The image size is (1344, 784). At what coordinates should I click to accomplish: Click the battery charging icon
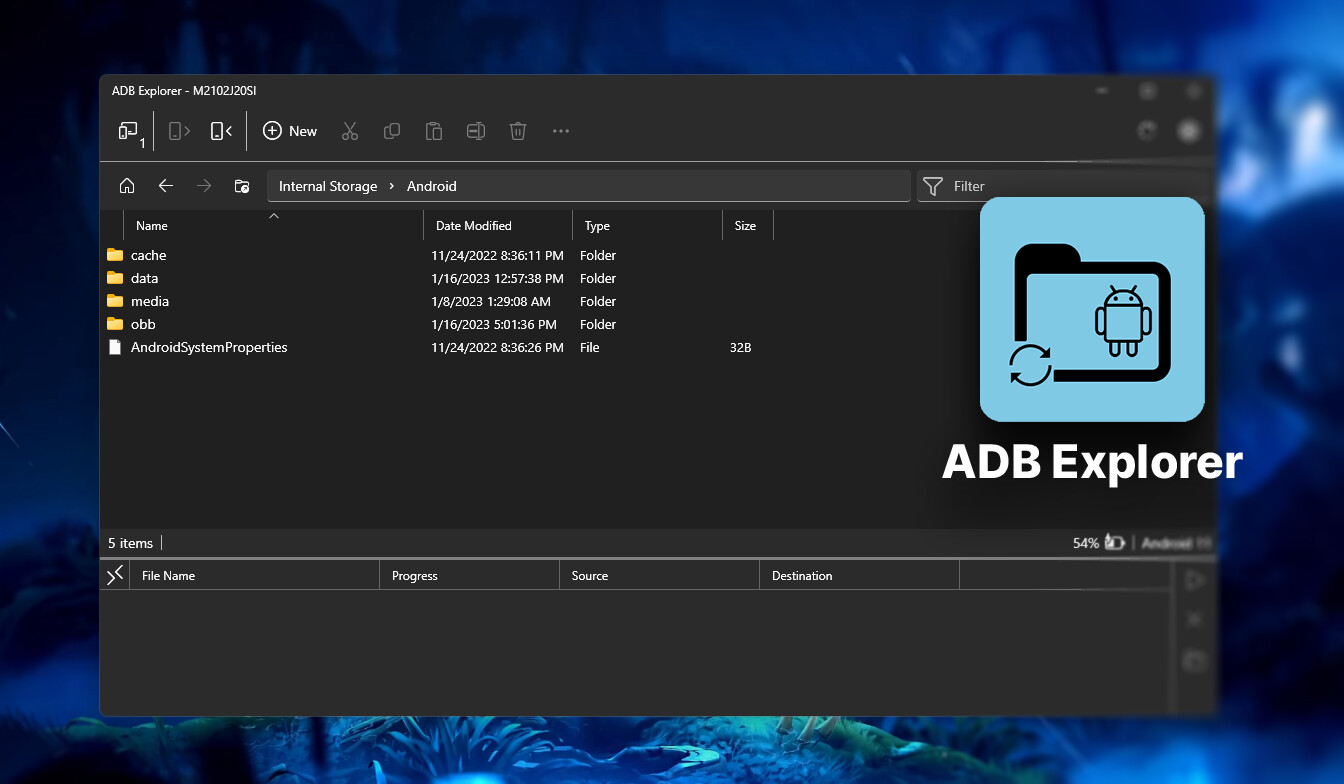click(1116, 543)
